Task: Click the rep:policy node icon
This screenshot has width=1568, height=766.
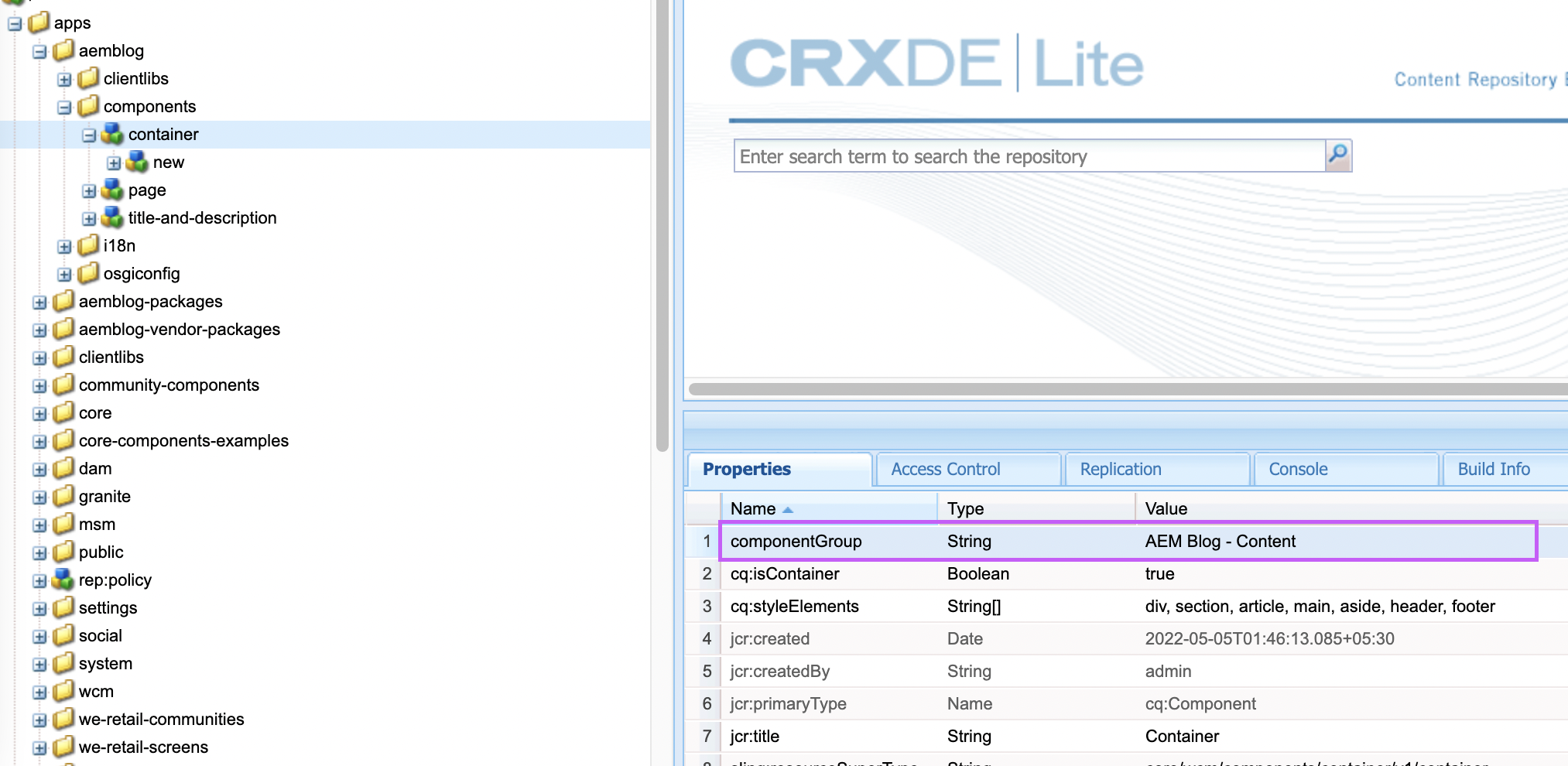Action: (63, 580)
